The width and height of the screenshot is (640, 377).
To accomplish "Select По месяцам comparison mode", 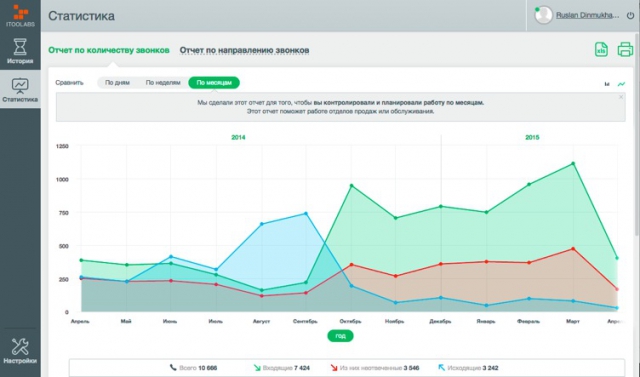I will click(214, 82).
